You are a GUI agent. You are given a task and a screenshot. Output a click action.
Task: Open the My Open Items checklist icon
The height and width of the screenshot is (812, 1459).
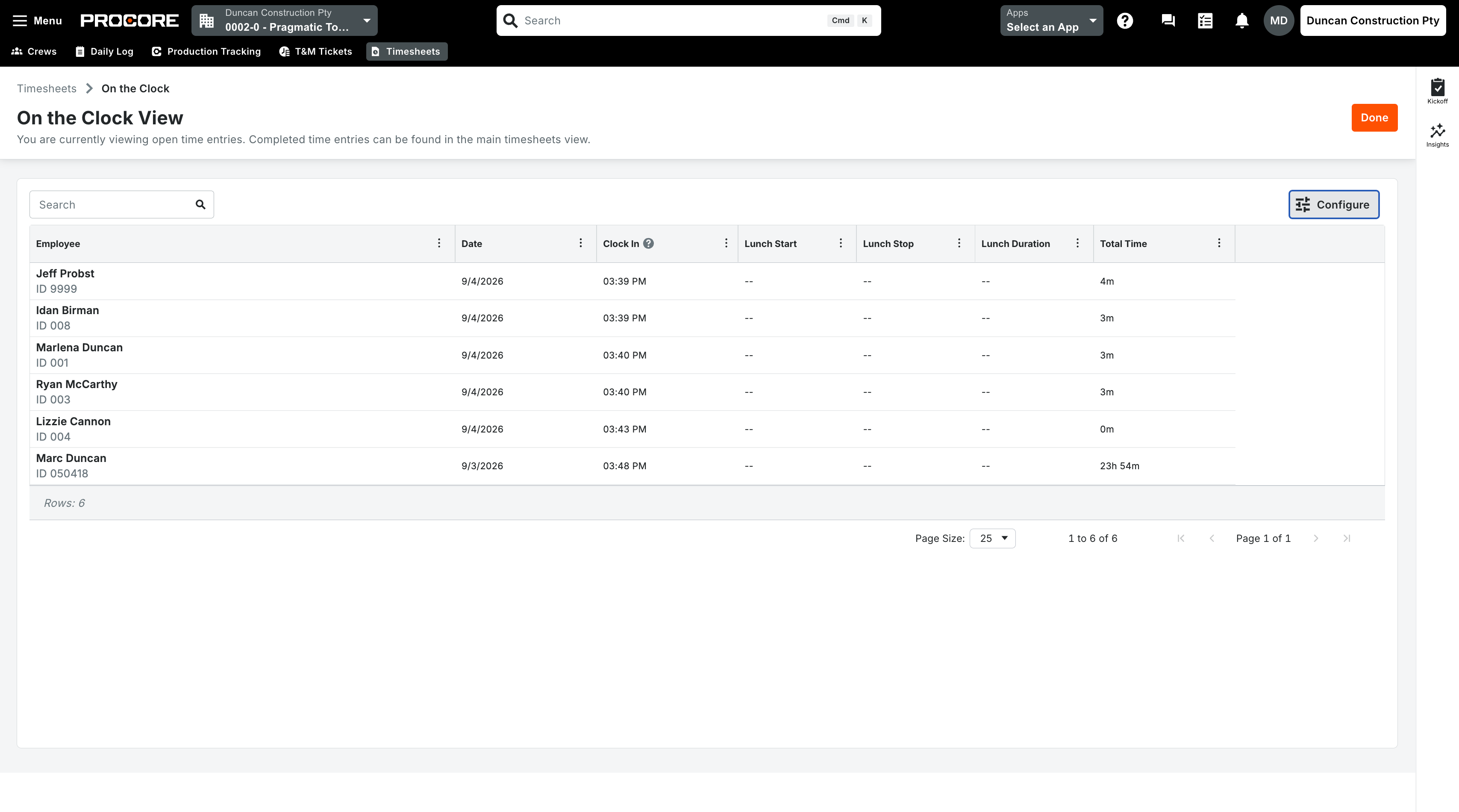click(x=1205, y=21)
